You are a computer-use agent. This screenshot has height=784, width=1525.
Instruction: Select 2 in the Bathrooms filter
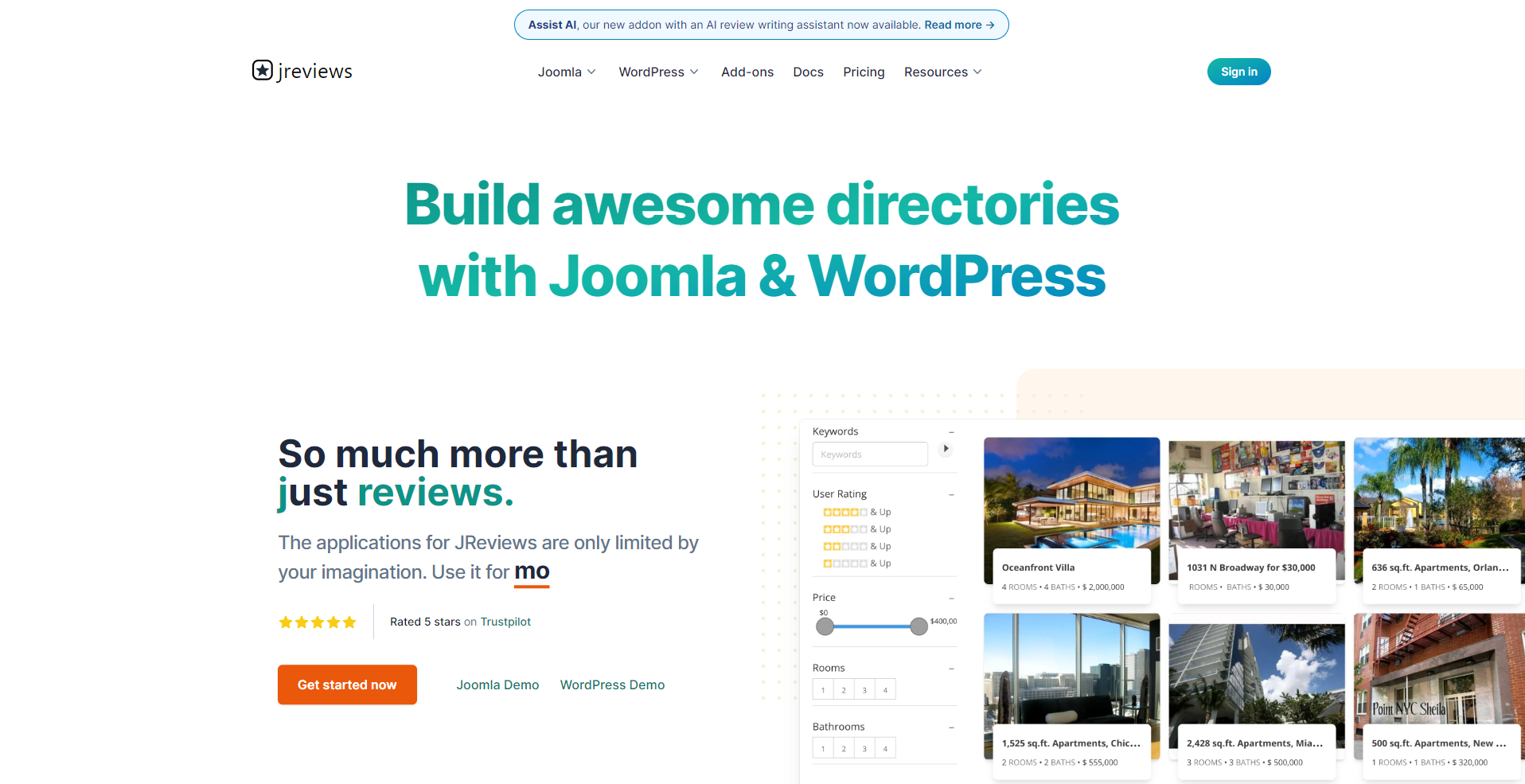click(844, 748)
